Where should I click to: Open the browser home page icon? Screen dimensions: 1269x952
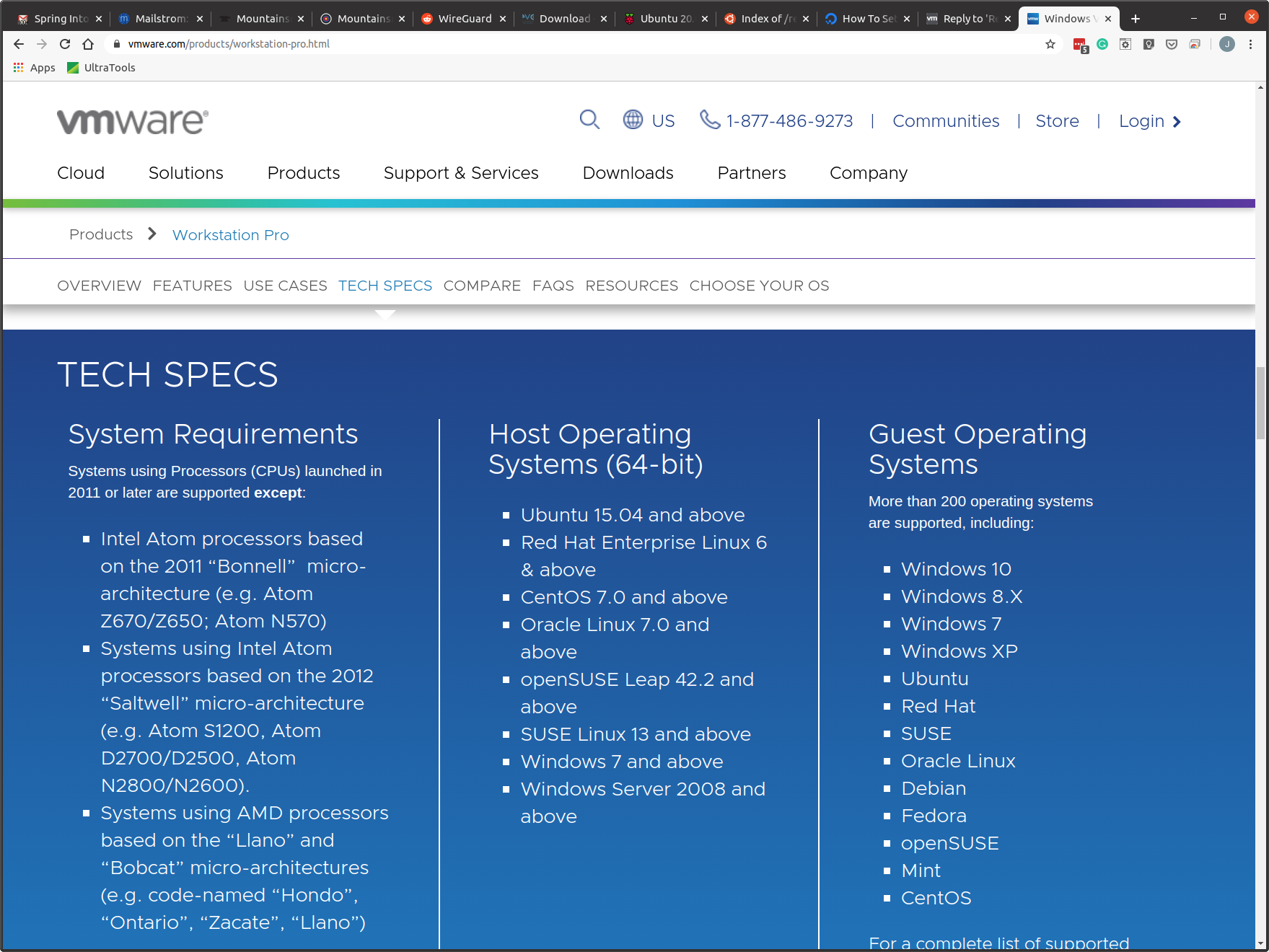[88, 44]
